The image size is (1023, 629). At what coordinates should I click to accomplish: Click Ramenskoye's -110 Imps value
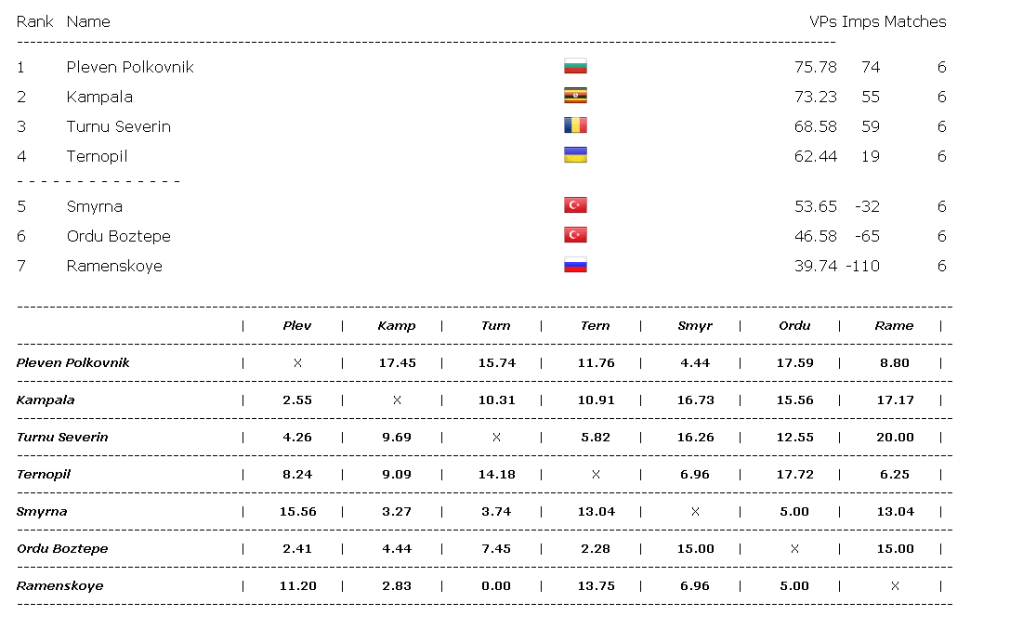click(x=863, y=266)
